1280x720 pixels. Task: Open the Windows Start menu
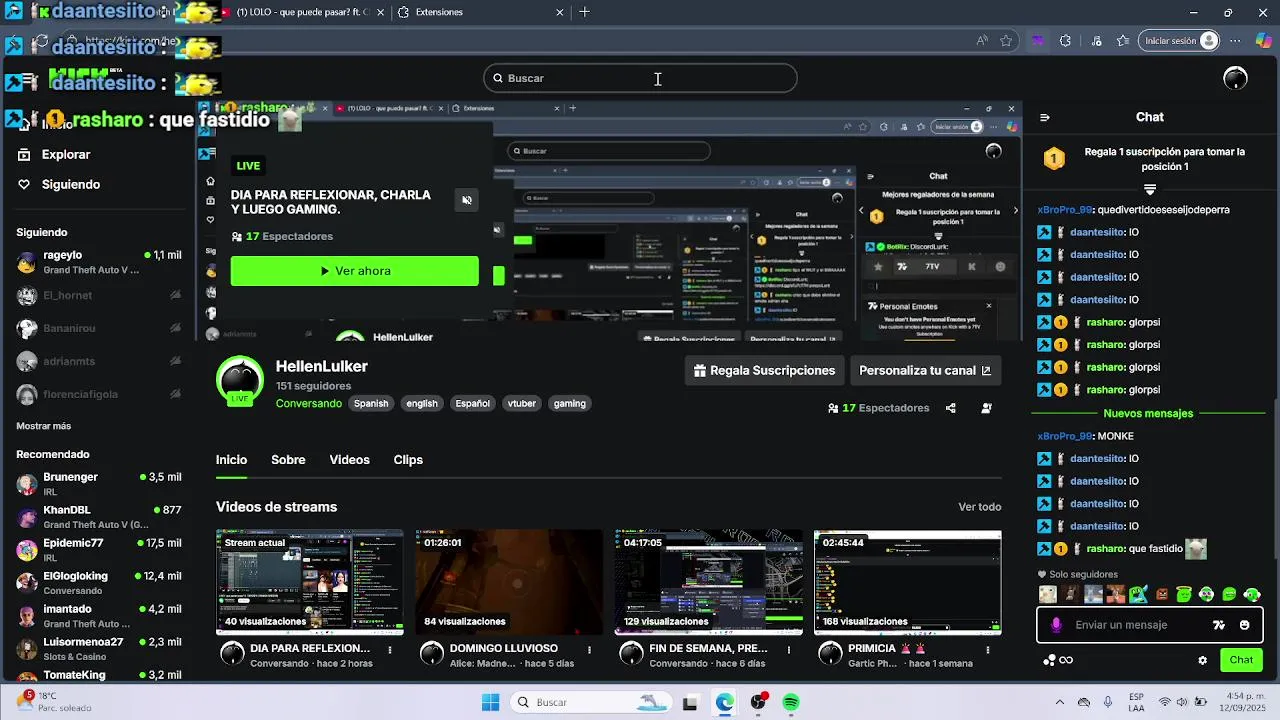490,703
